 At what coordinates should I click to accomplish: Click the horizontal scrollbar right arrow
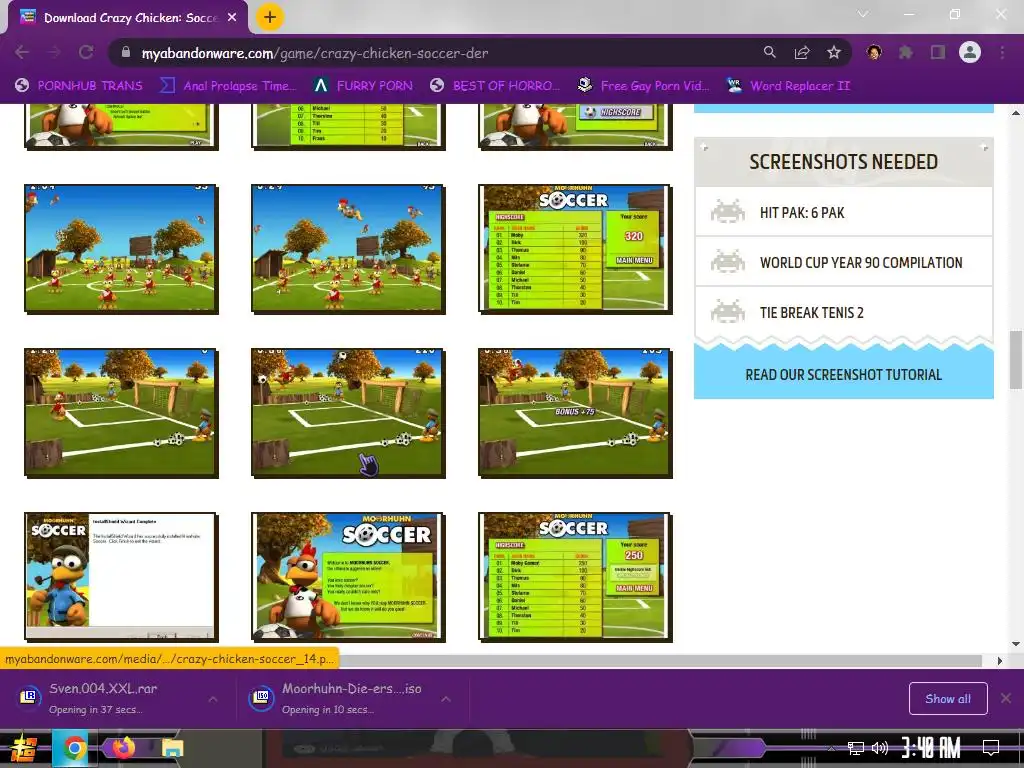click(x=999, y=661)
